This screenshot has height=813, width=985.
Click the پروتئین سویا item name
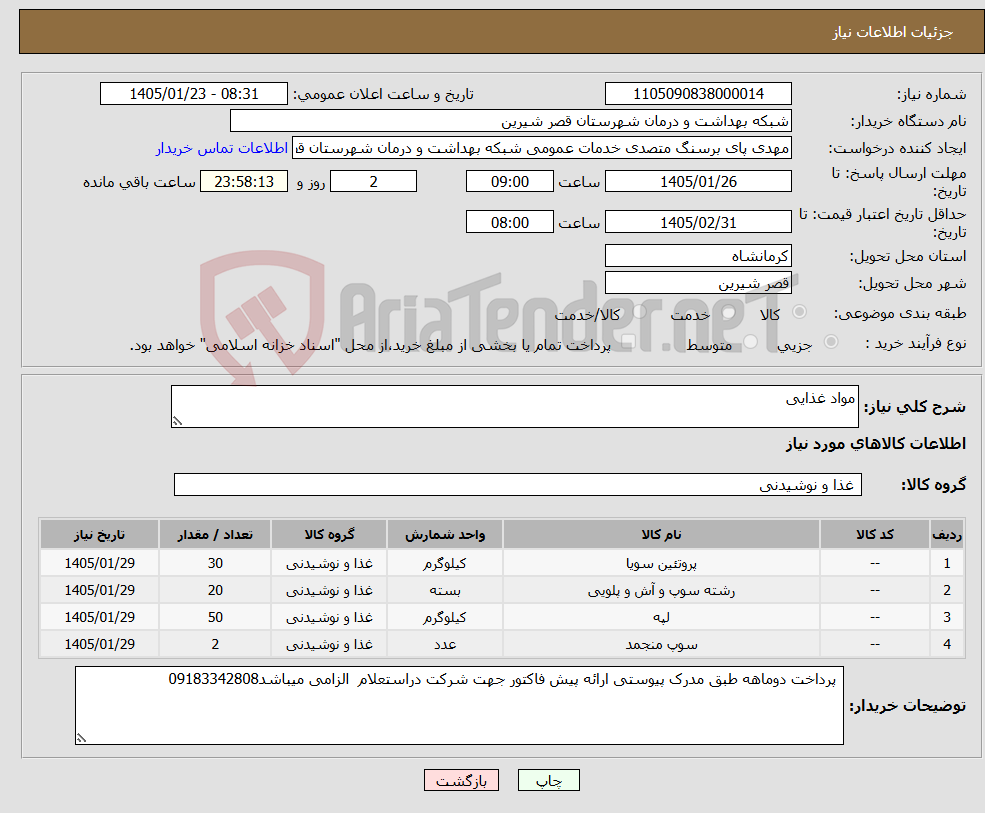661,564
